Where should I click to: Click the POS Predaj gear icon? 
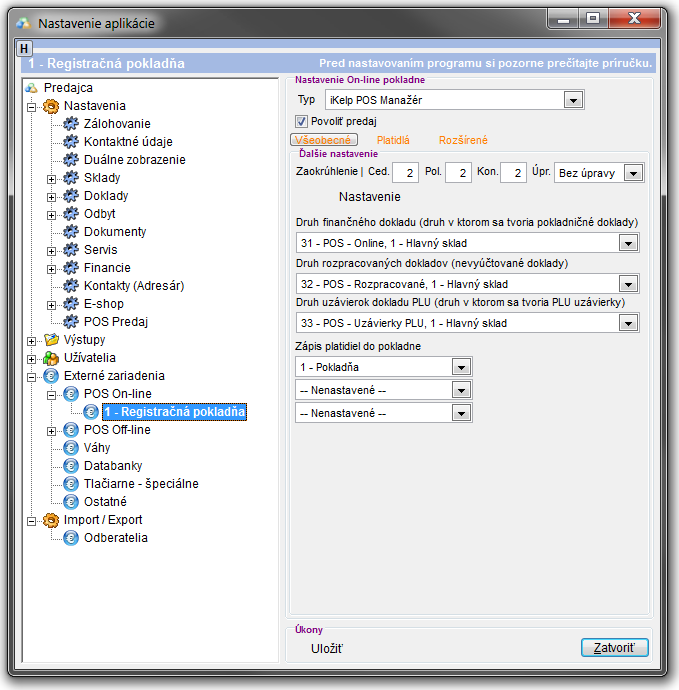[70, 322]
